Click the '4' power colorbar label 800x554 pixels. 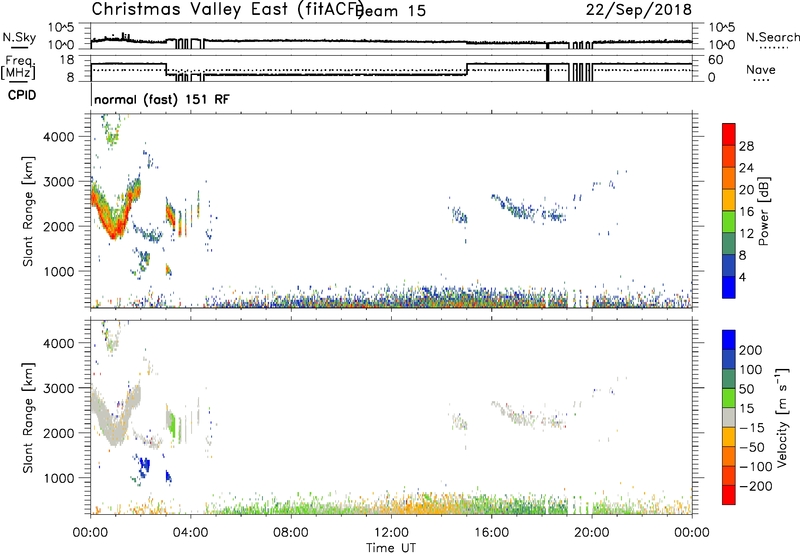pos(742,277)
